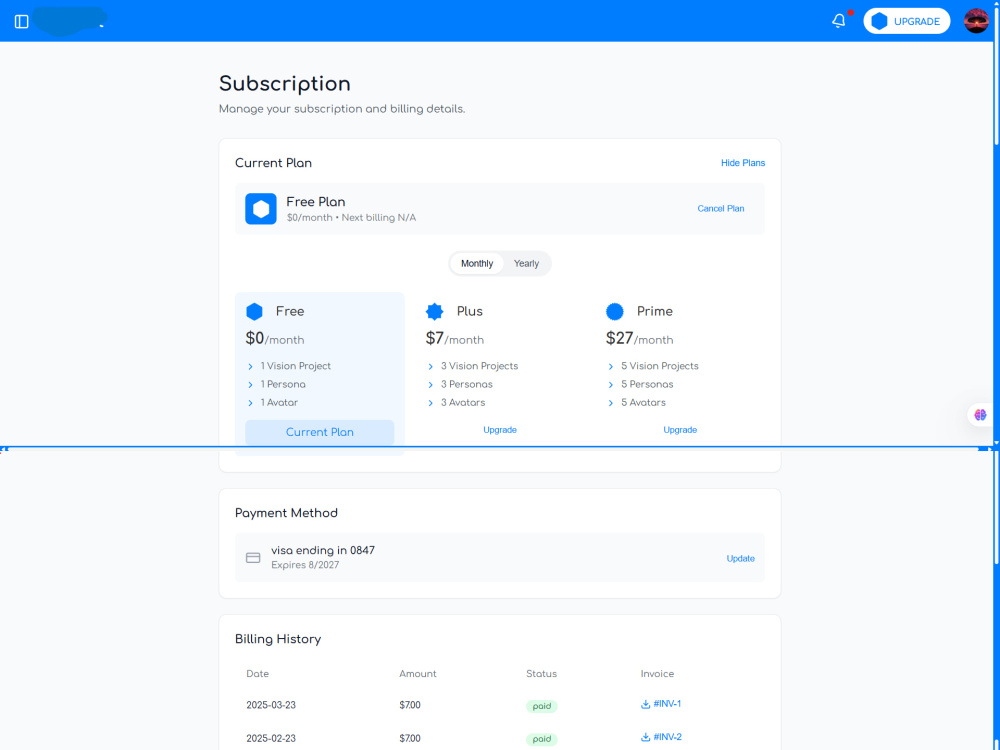Click the Free tier hexagon icon
1000x750 pixels.
pyautogui.click(x=254, y=311)
